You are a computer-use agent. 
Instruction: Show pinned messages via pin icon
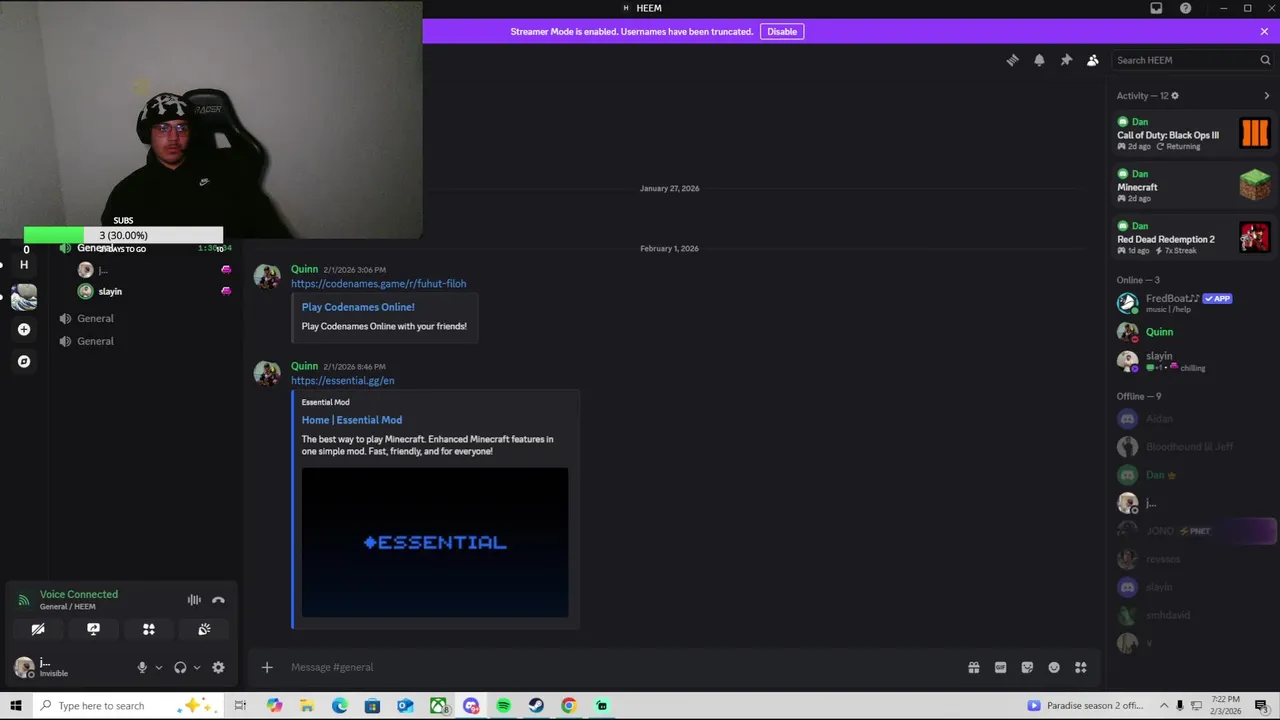point(1066,60)
